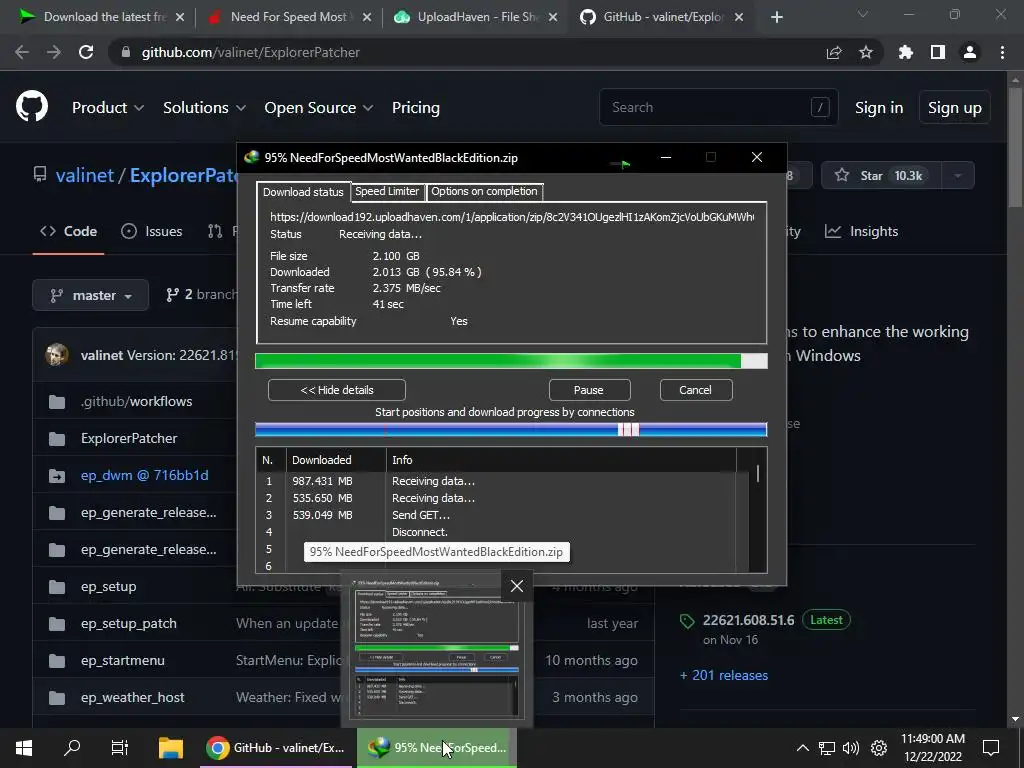Show hidden tray icons chevron
Screen dimensions: 1024x768
(x=803, y=748)
